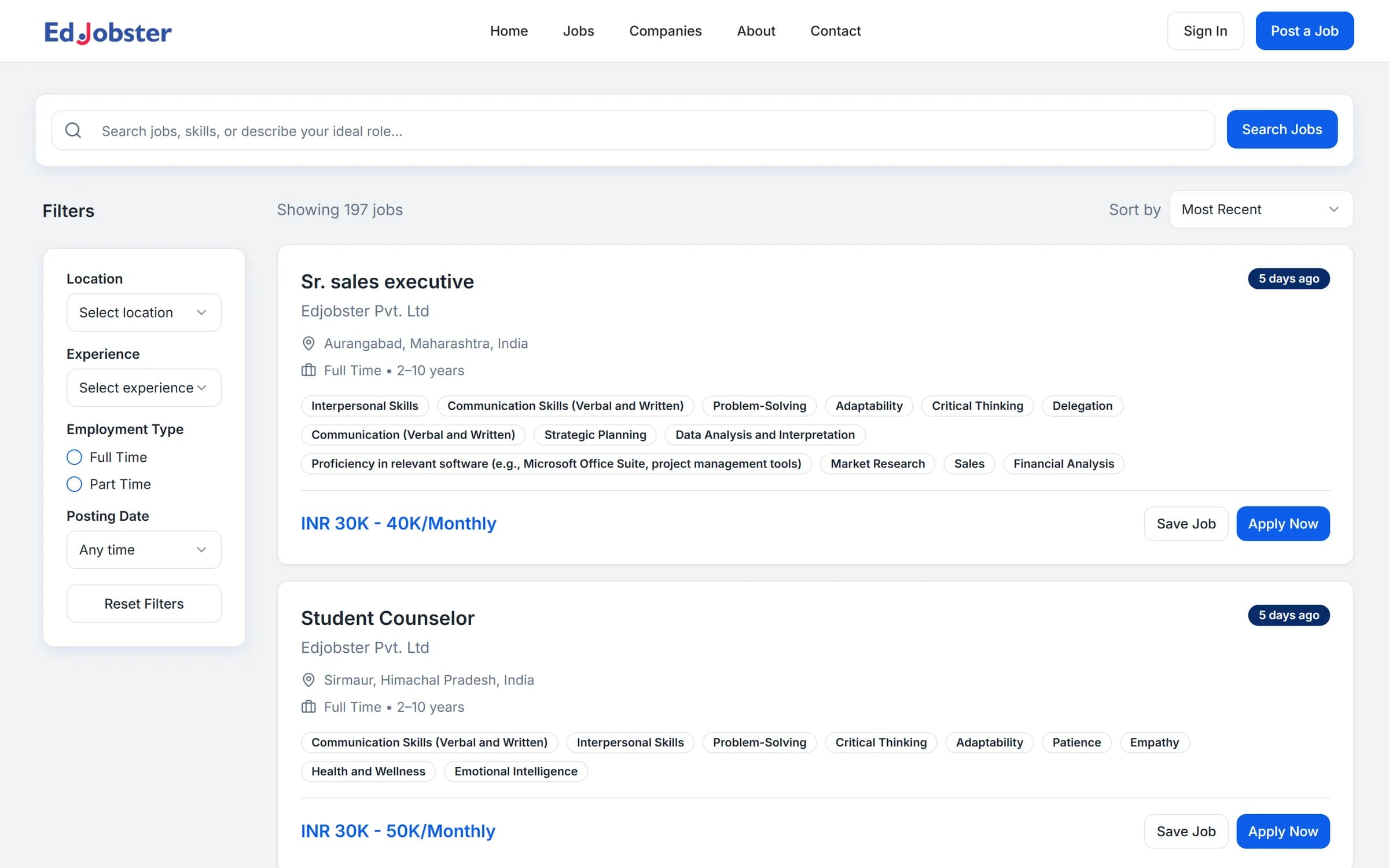Click briefcase icon on Student Counselor card
This screenshot has width=1389, height=868.
click(308, 707)
